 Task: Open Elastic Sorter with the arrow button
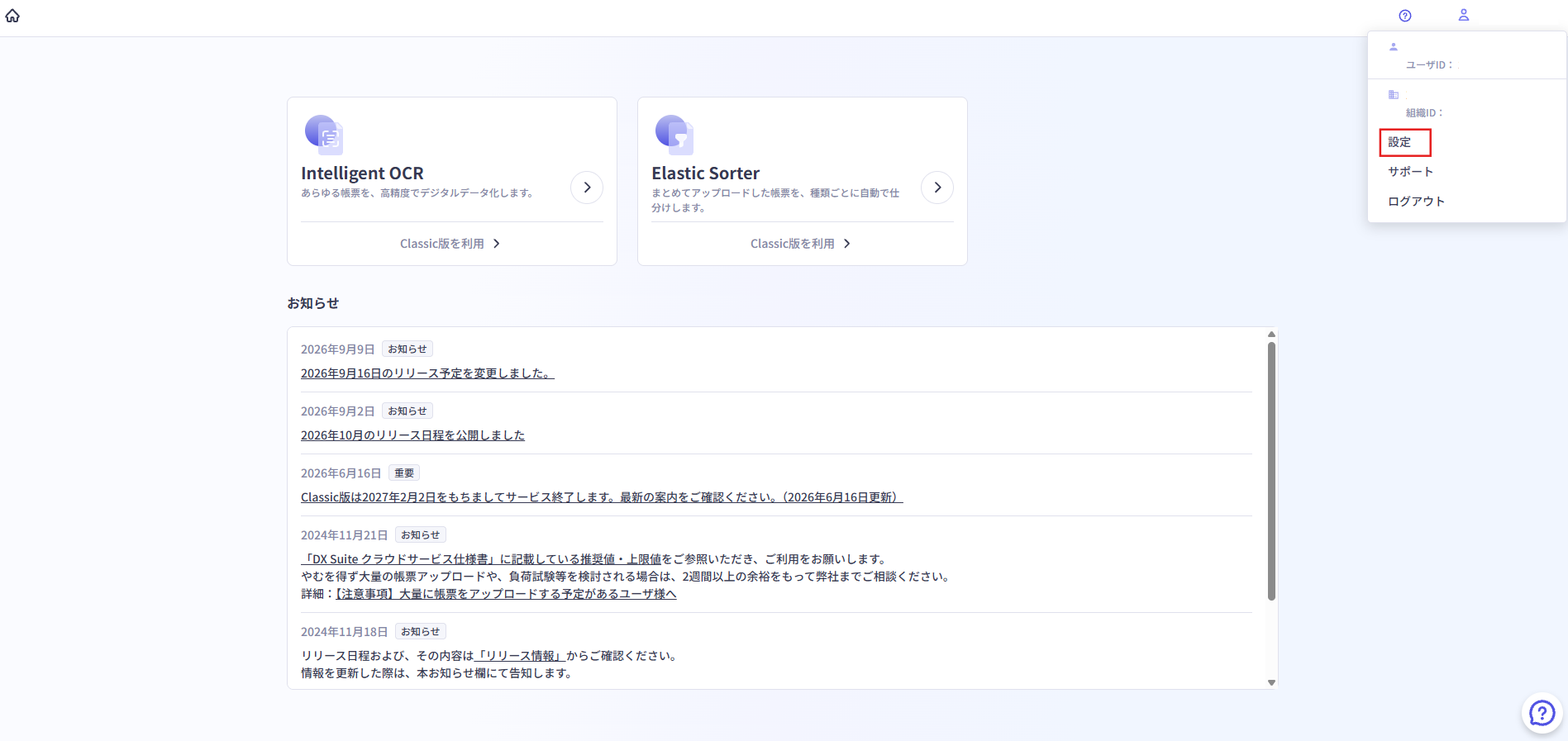937,188
